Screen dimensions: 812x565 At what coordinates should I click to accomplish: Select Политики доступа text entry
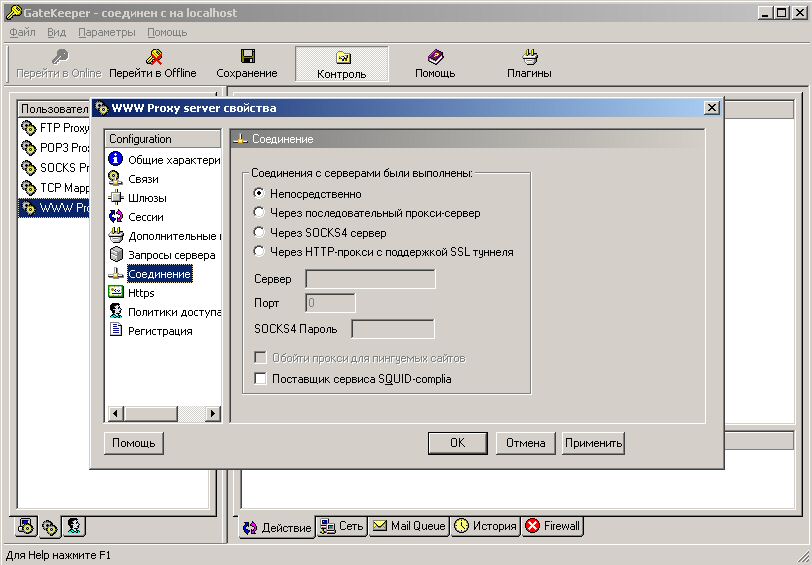[x=174, y=312]
